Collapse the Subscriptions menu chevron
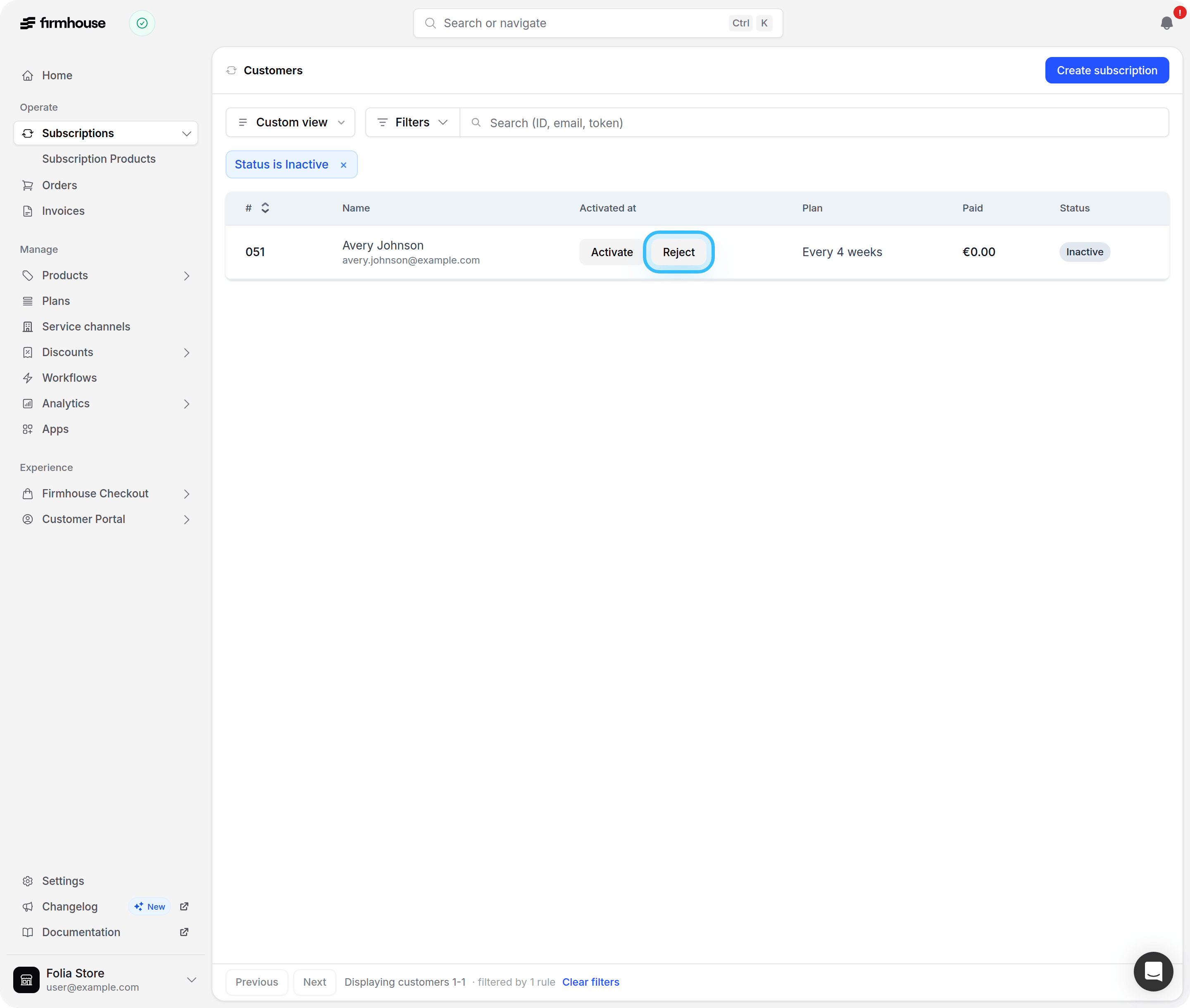Image resolution: width=1190 pixels, height=1008 pixels. click(x=186, y=134)
